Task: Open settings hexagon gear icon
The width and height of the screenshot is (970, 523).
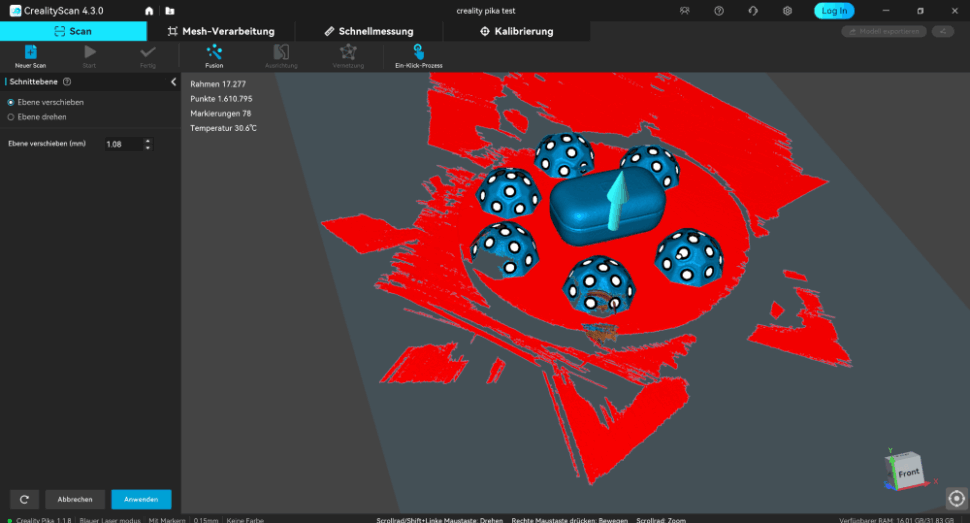Action: [x=787, y=11]
